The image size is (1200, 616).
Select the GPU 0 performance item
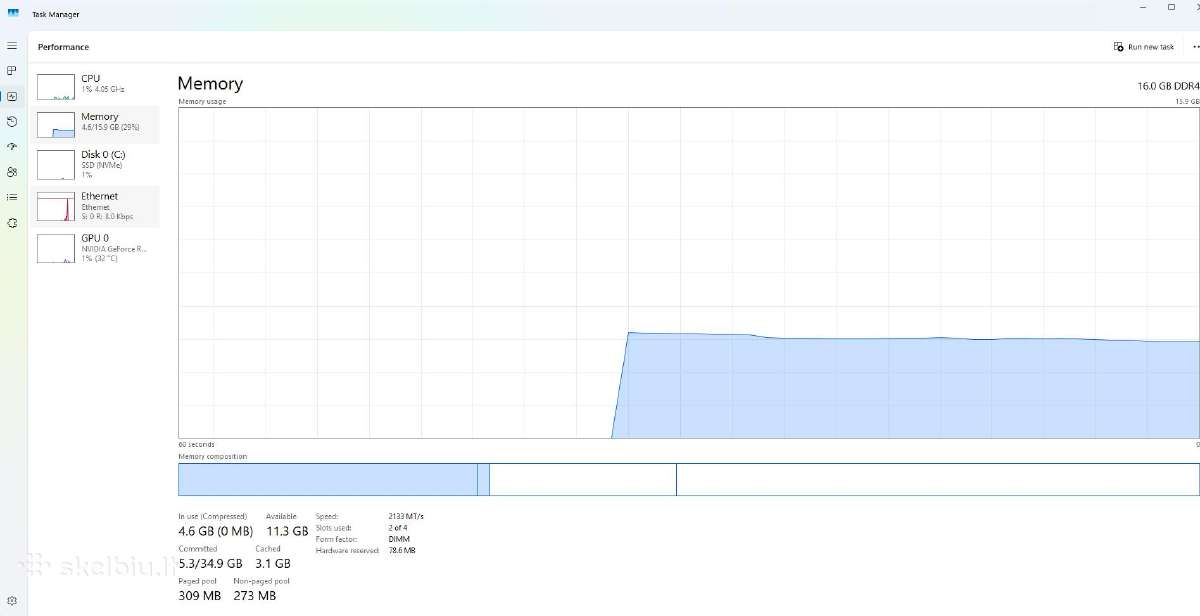coord(96,247)
